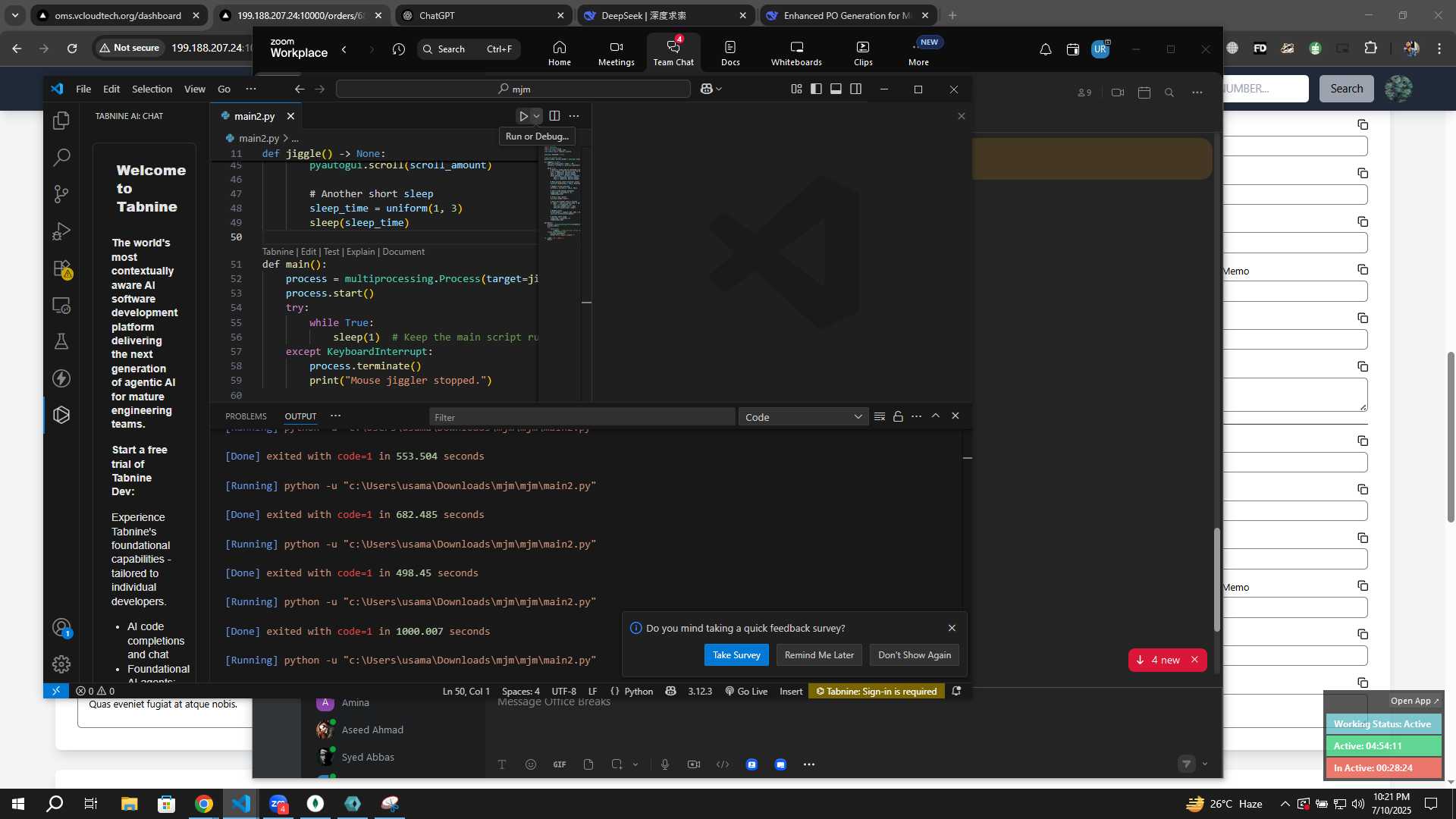Click Spaces: 4 indentation status item

(x=521, y=691)
